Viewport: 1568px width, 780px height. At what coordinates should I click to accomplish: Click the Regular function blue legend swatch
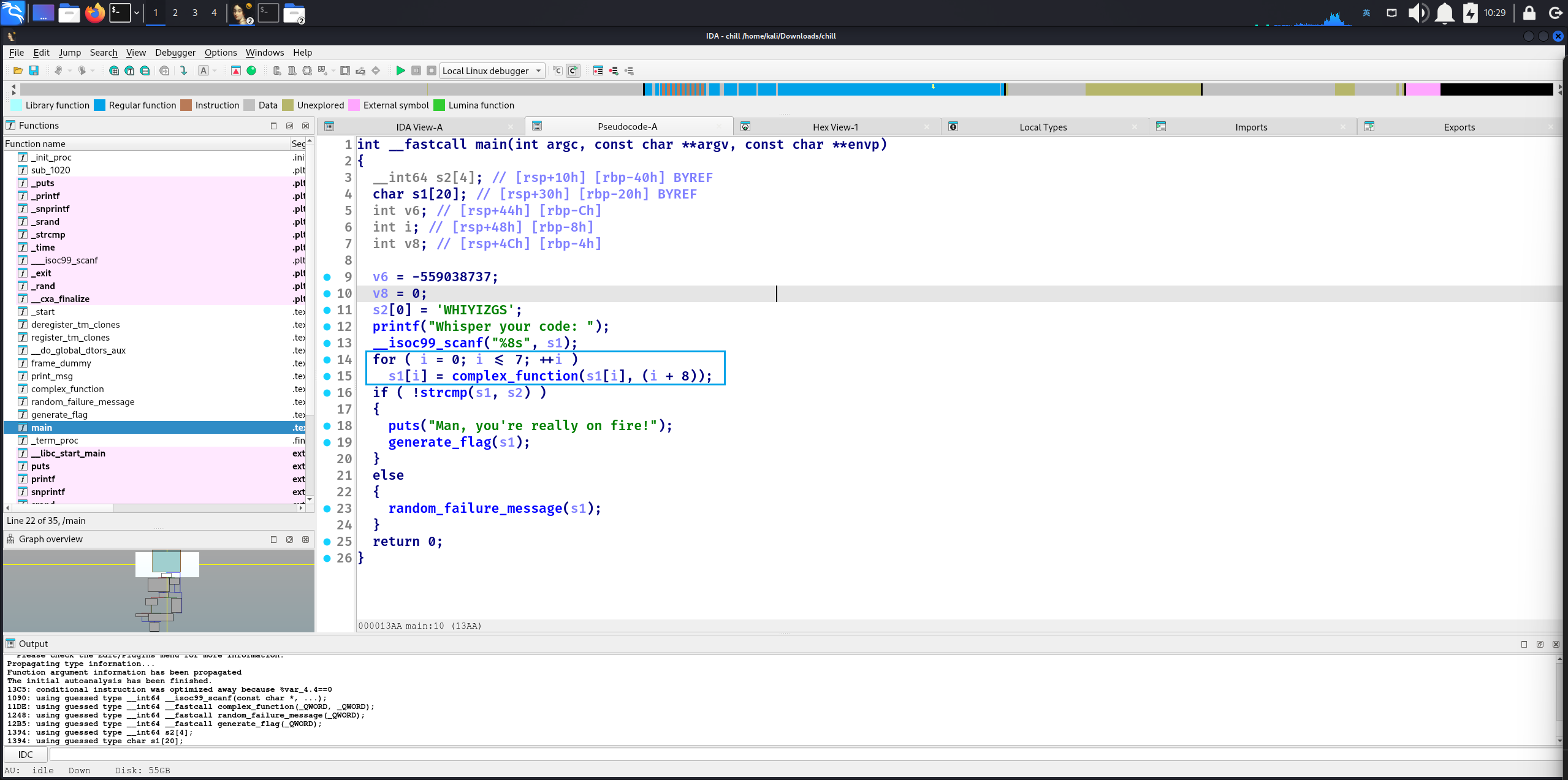[x=99, y=105]
